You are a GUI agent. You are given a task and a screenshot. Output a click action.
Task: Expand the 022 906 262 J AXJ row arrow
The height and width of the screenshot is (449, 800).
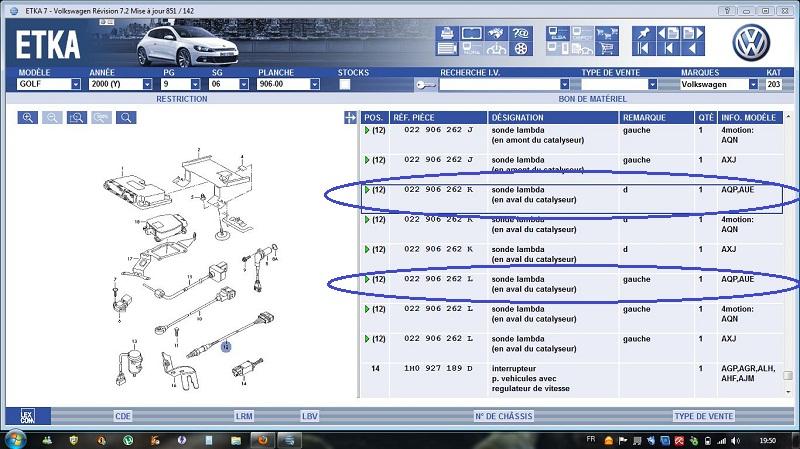367,160
